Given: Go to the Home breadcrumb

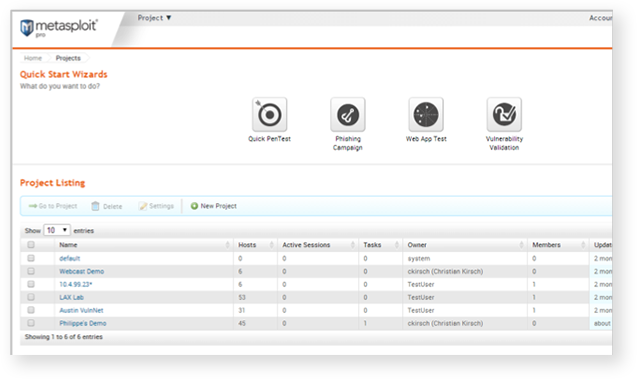Looking at the screenshot, I should (32, 58).
